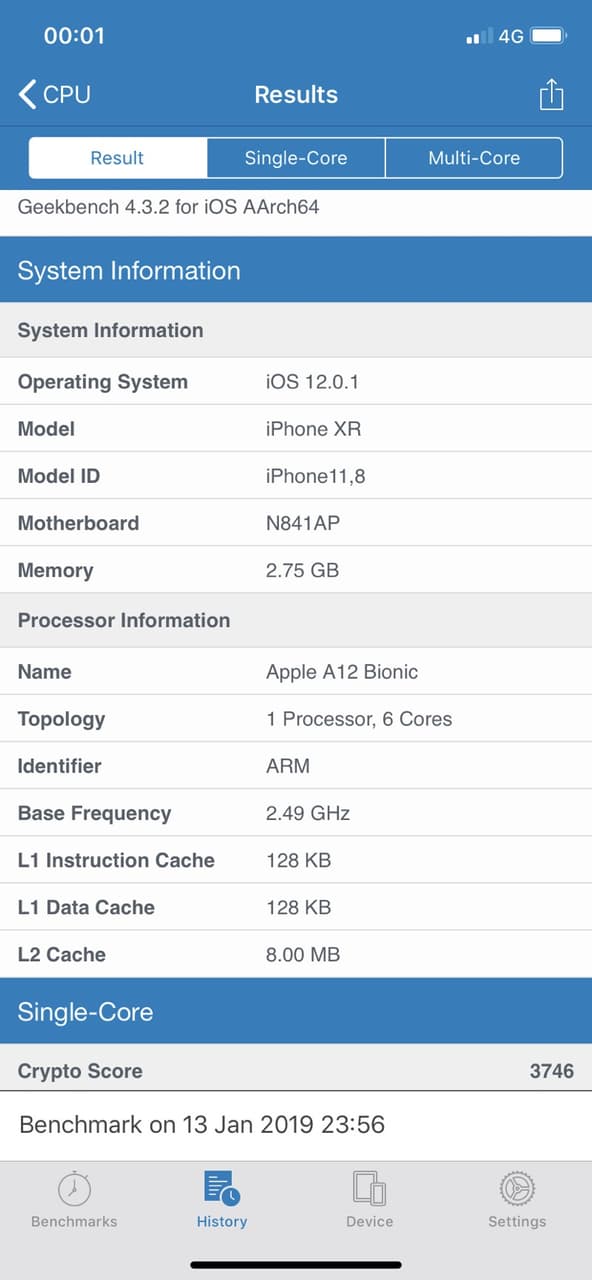
Task: Tap the back chevron arrow
Action: [27, 94]
